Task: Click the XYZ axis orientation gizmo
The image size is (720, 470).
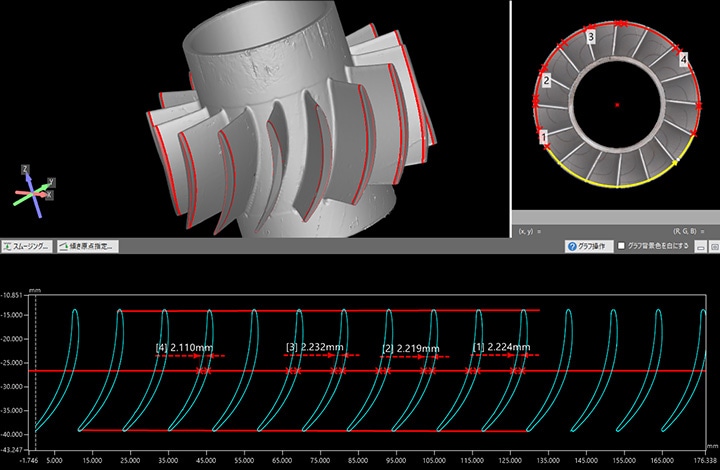Action: coord(36,188)
